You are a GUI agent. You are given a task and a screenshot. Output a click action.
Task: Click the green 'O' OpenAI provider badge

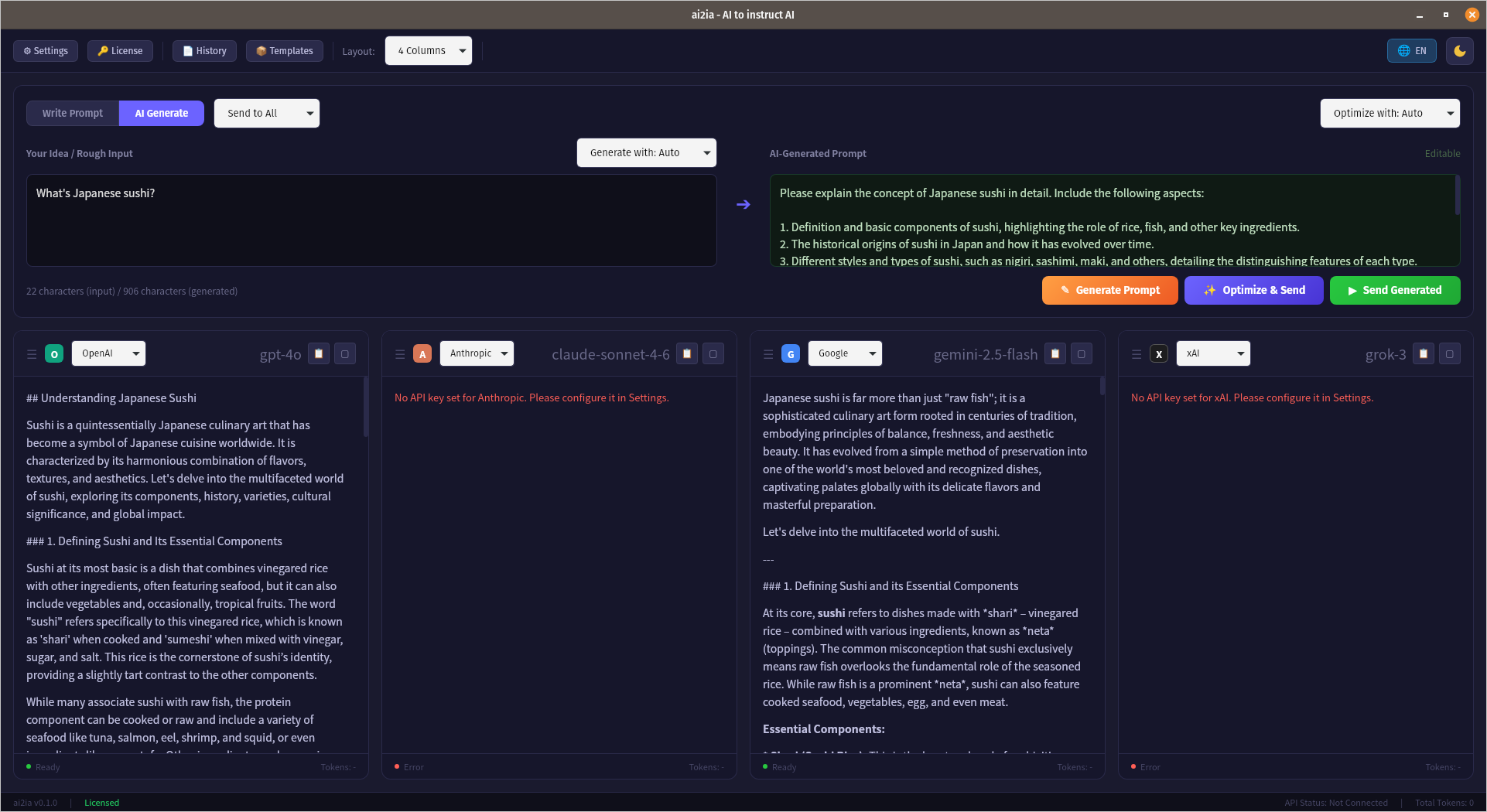pos(54,353)
